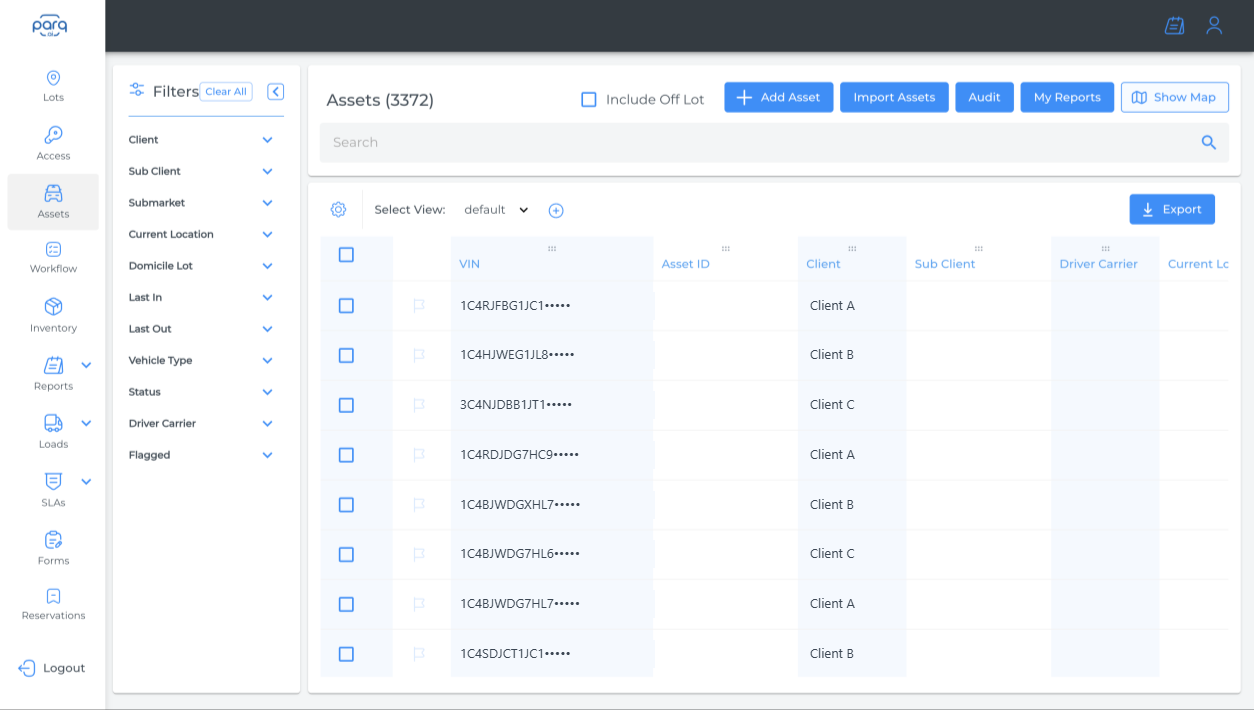
Task: Export the assets table
Action: 1172,209
